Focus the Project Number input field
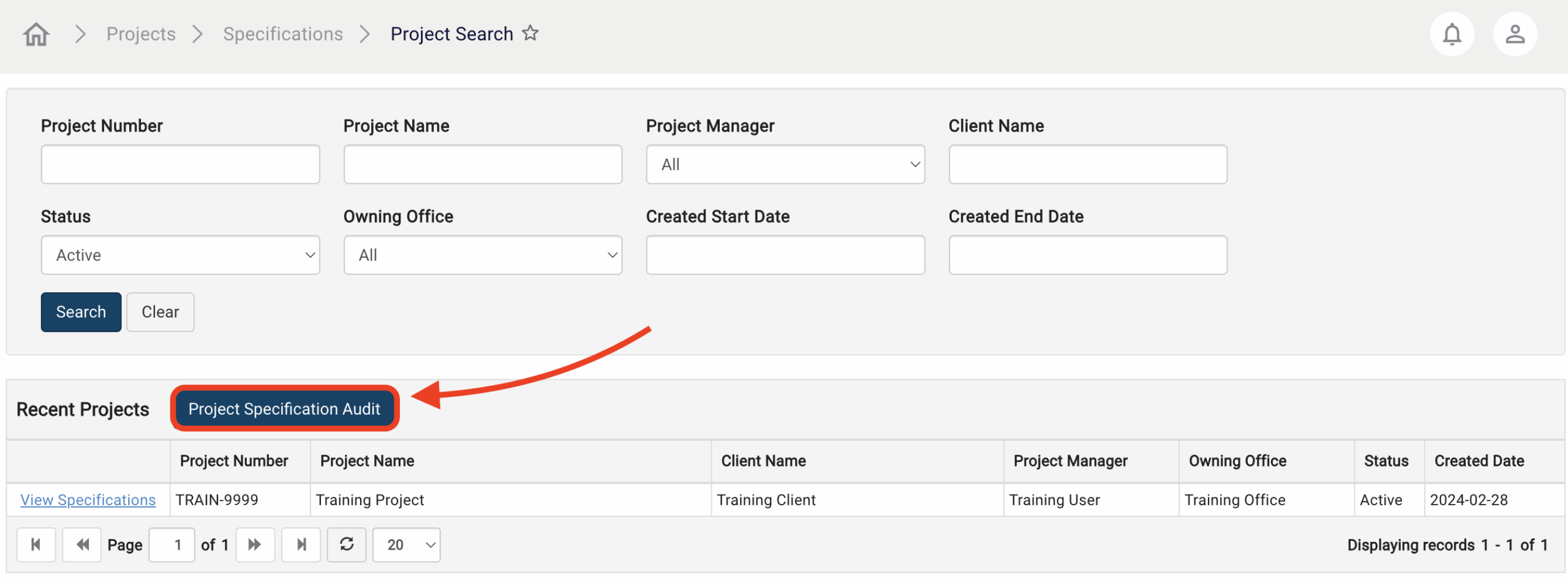Image resolution: width=1568 pixels, height=580 pixels. click(180, 164)
